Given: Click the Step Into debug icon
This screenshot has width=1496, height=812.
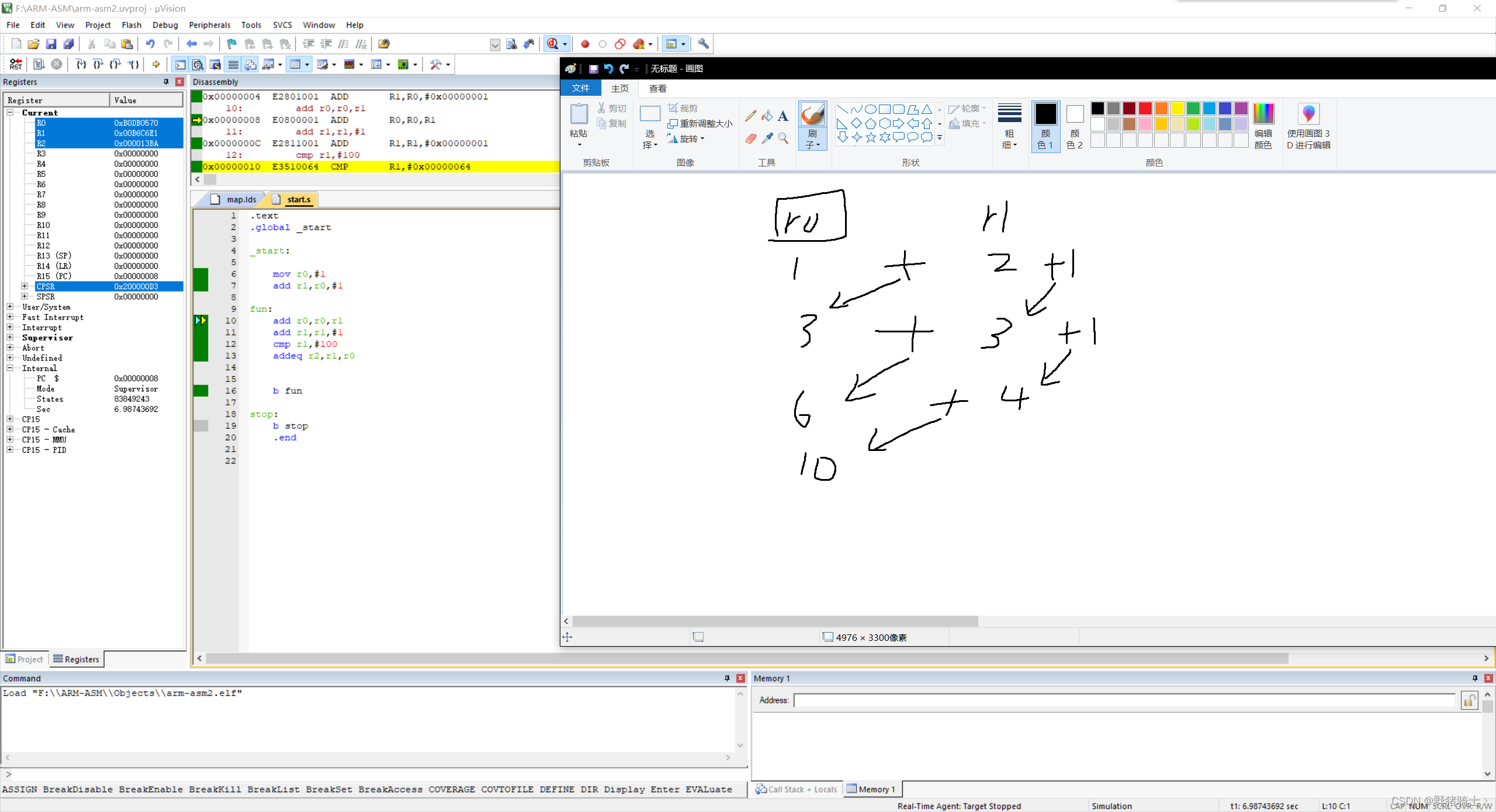Looking at the screenshot, I should point(81,64).
